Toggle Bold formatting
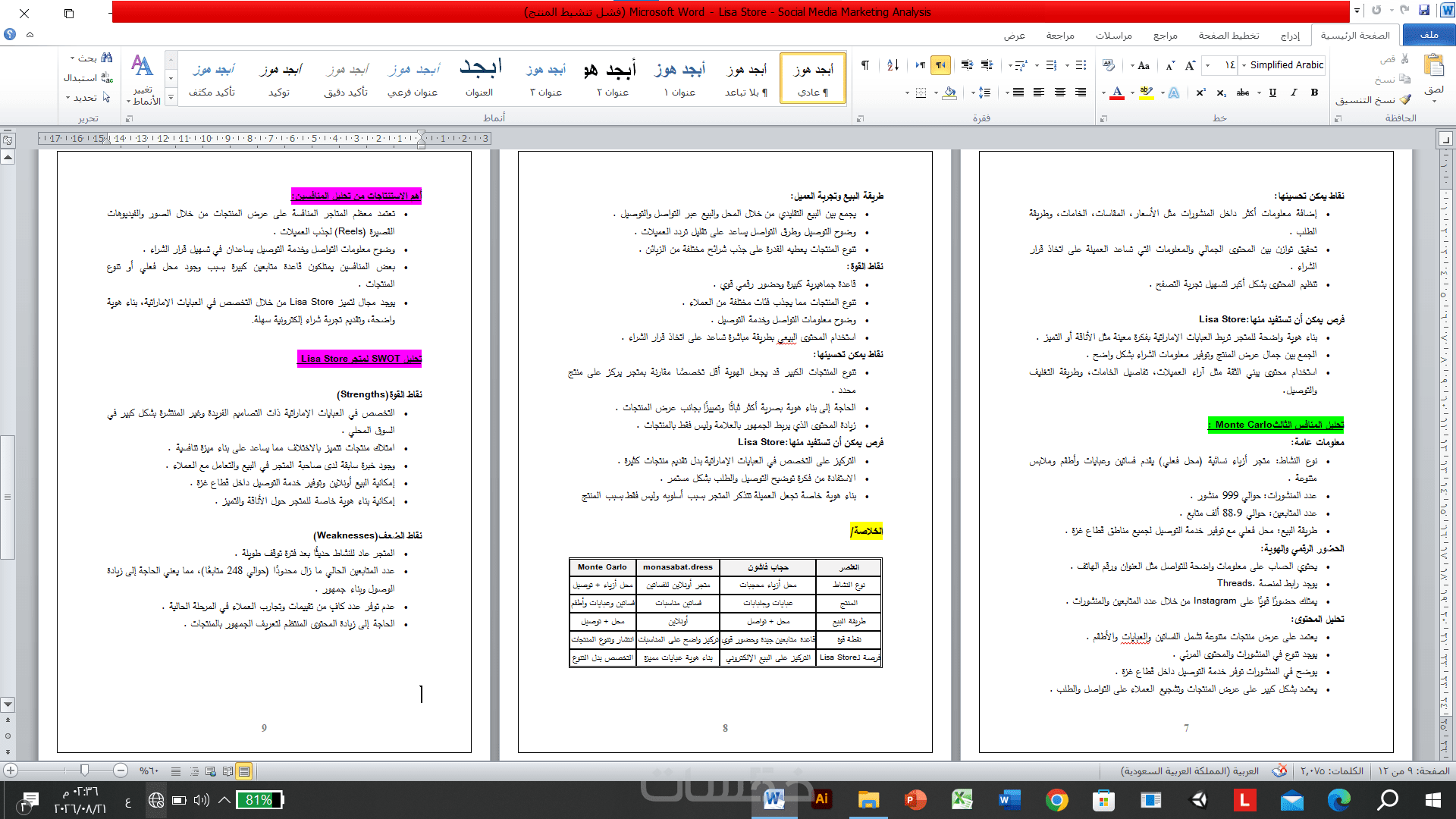Image resolution: width=1456 pixels, height=819 pixels. (1314, 93)
